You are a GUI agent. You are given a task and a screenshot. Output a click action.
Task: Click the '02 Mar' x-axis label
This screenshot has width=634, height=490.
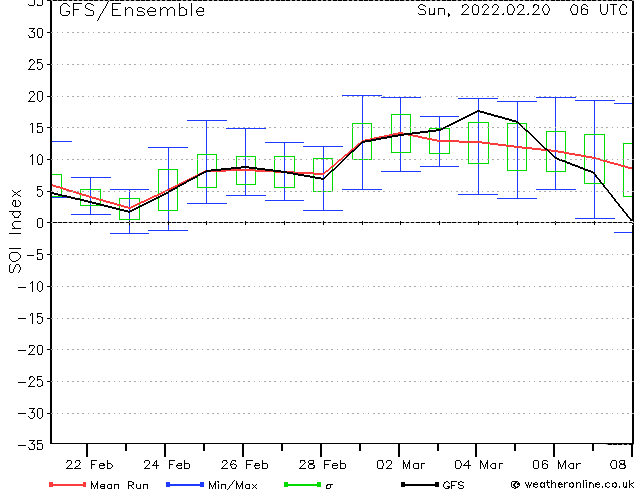tap(401, 465)
